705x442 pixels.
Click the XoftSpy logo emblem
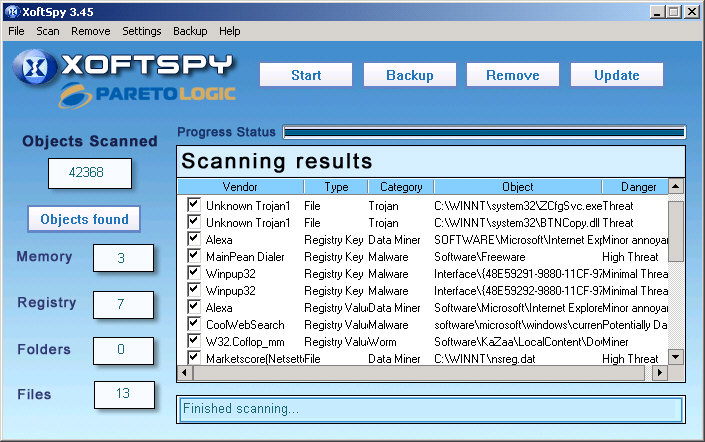click(34, 67)
